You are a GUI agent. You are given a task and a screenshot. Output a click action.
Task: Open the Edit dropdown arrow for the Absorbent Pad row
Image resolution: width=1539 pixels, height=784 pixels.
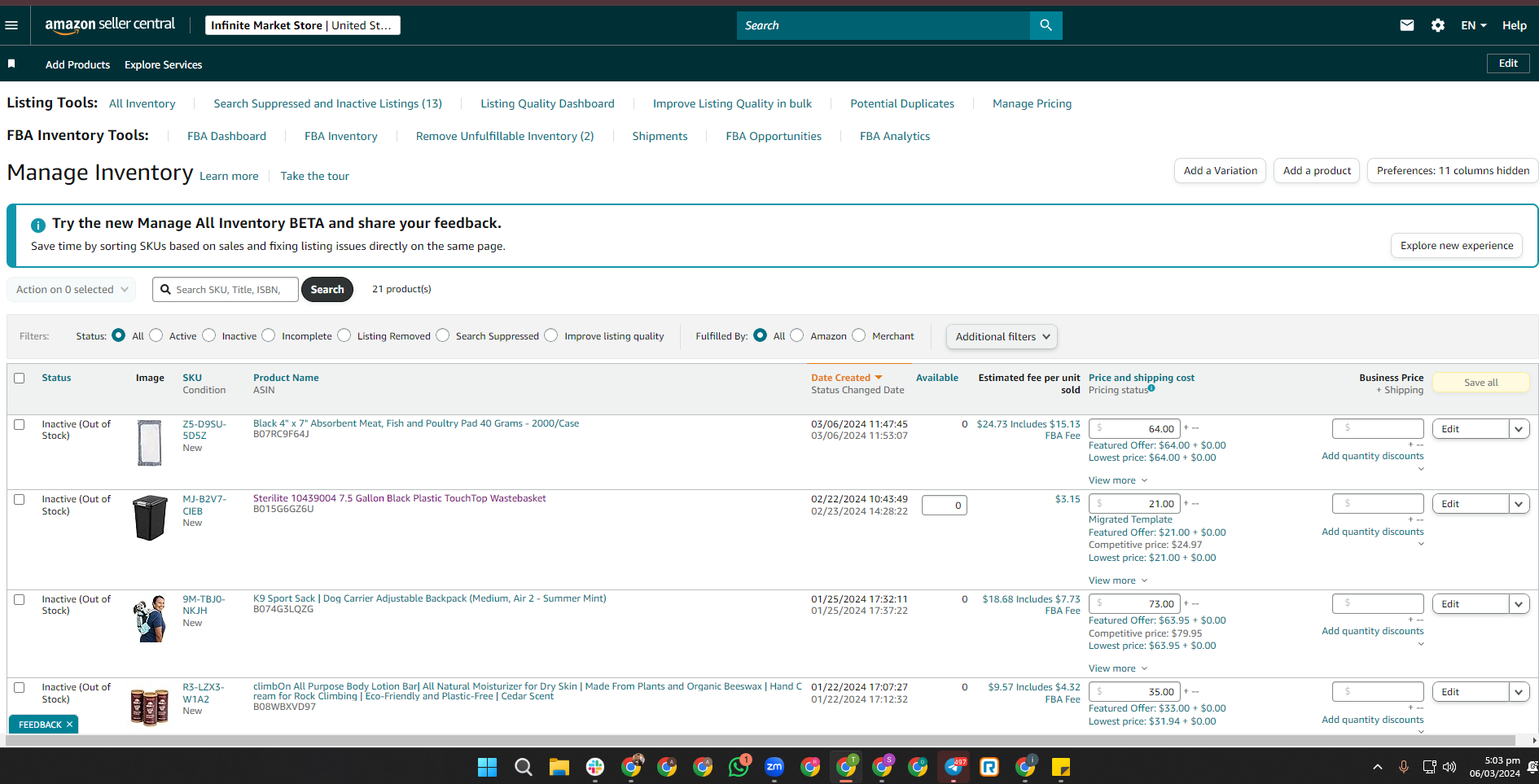[x=1519, y=429]
